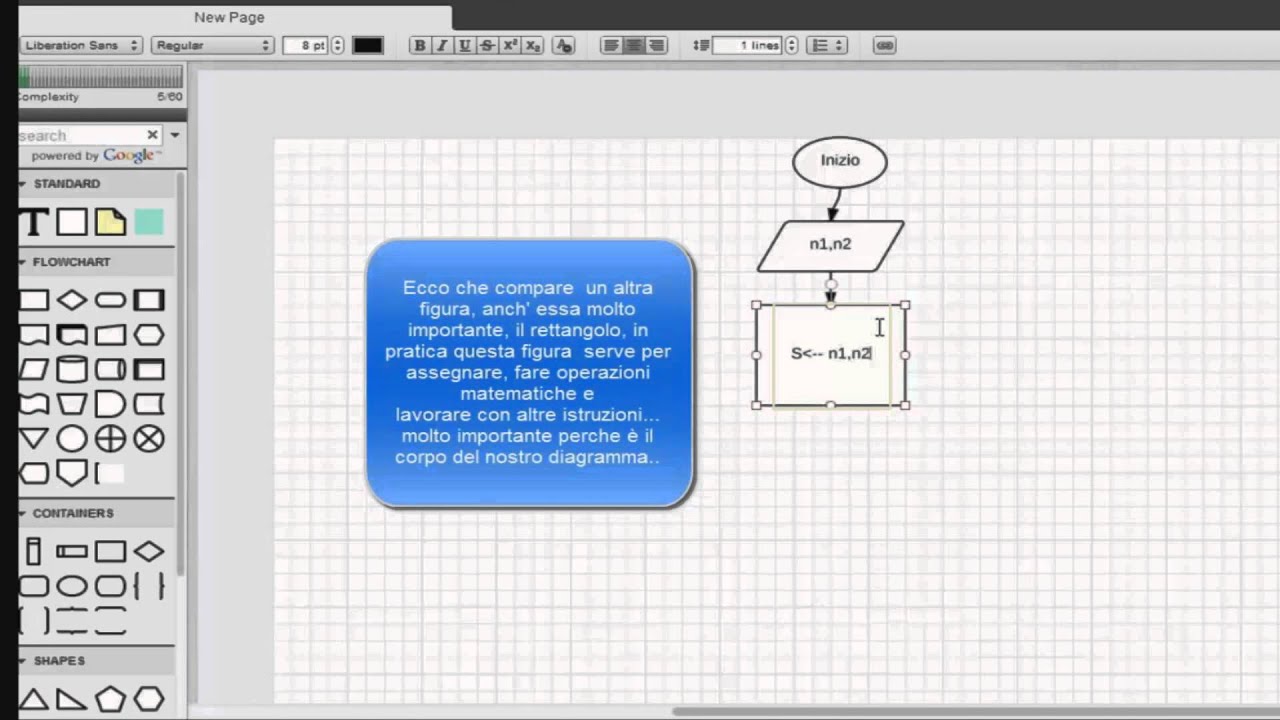1280x720 pixels.
Task: Align text right
Action: click(x=656, y=45)
